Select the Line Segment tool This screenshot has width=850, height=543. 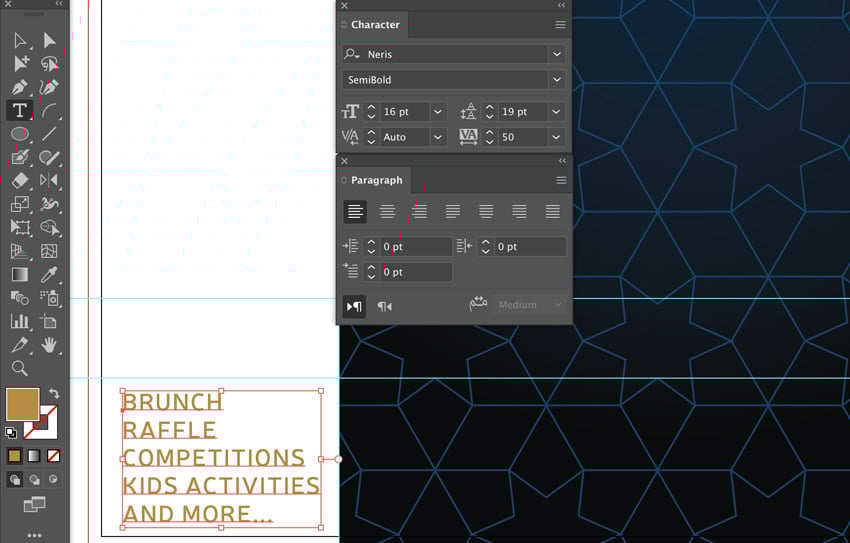point(49,133)
